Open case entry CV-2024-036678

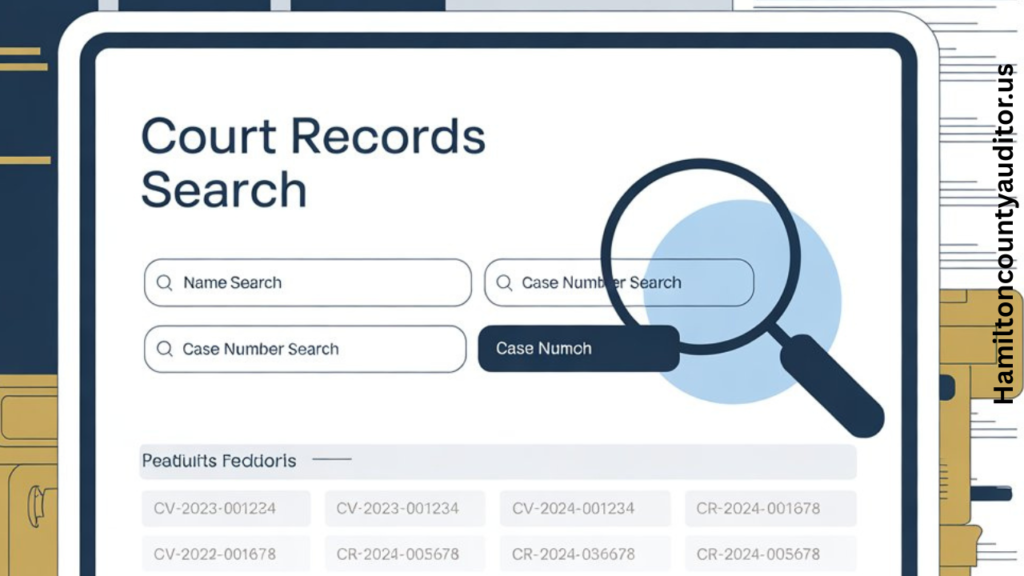pyautogui.click(x=583, y=553)
